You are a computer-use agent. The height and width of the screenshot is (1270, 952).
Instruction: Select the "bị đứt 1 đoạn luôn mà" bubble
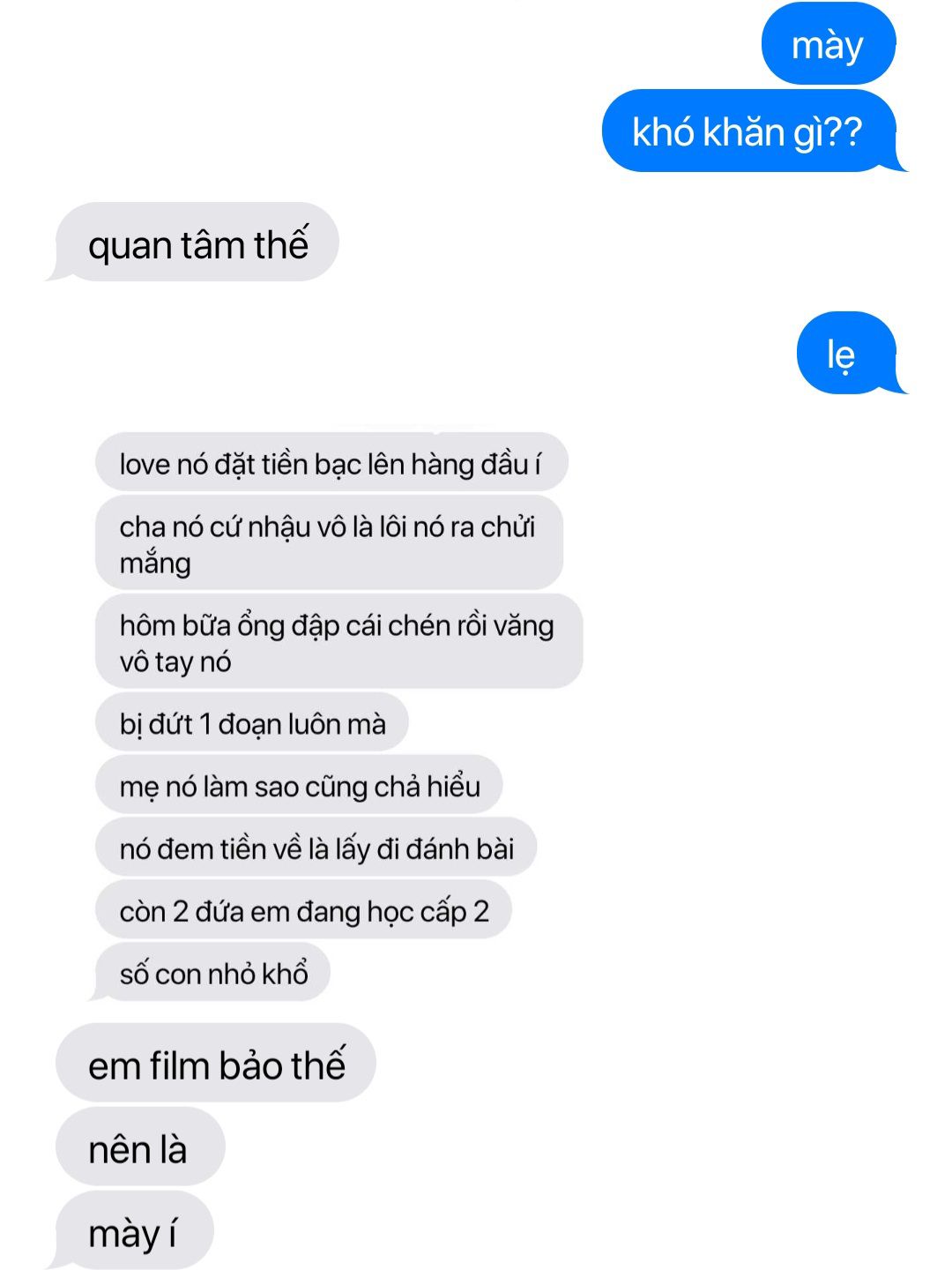click(252, 722)
